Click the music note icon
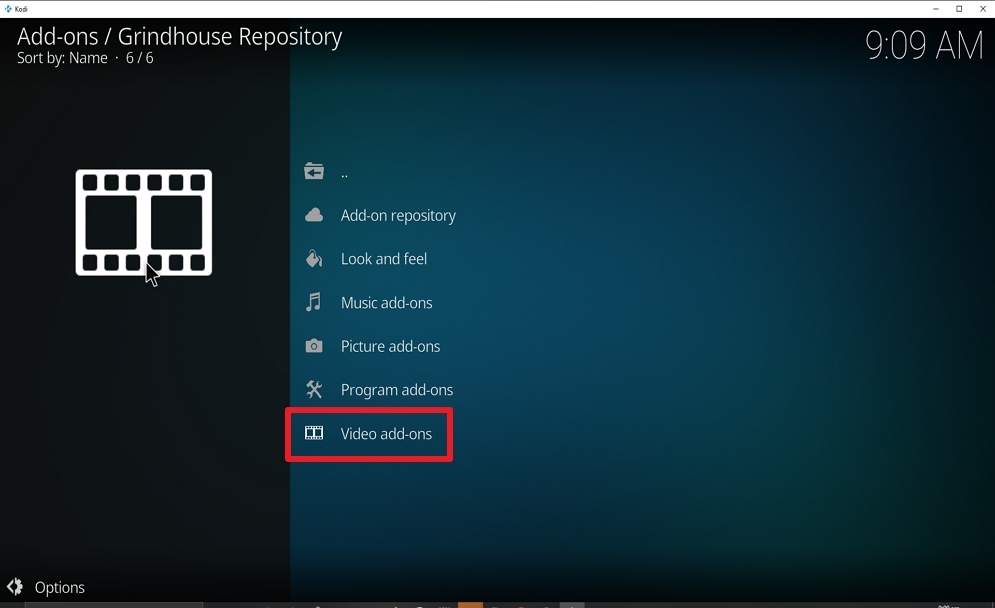This screenshot has height=608, width=995. [x=313, y=301]
